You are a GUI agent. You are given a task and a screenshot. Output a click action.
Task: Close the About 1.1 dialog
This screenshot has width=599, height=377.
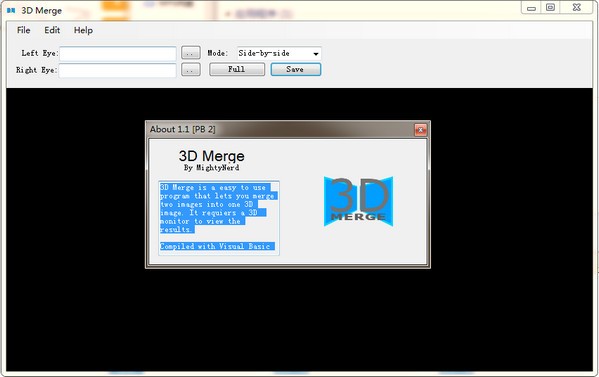coord(421,130)
